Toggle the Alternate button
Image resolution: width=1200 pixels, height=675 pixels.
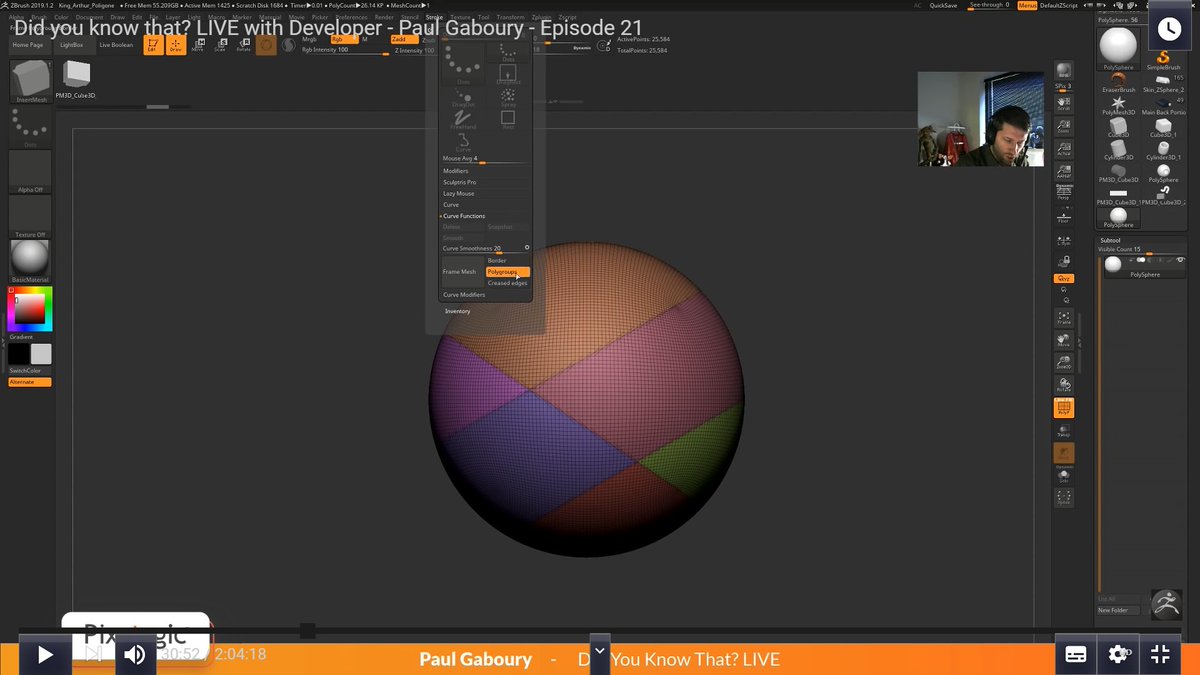point(30,382)
